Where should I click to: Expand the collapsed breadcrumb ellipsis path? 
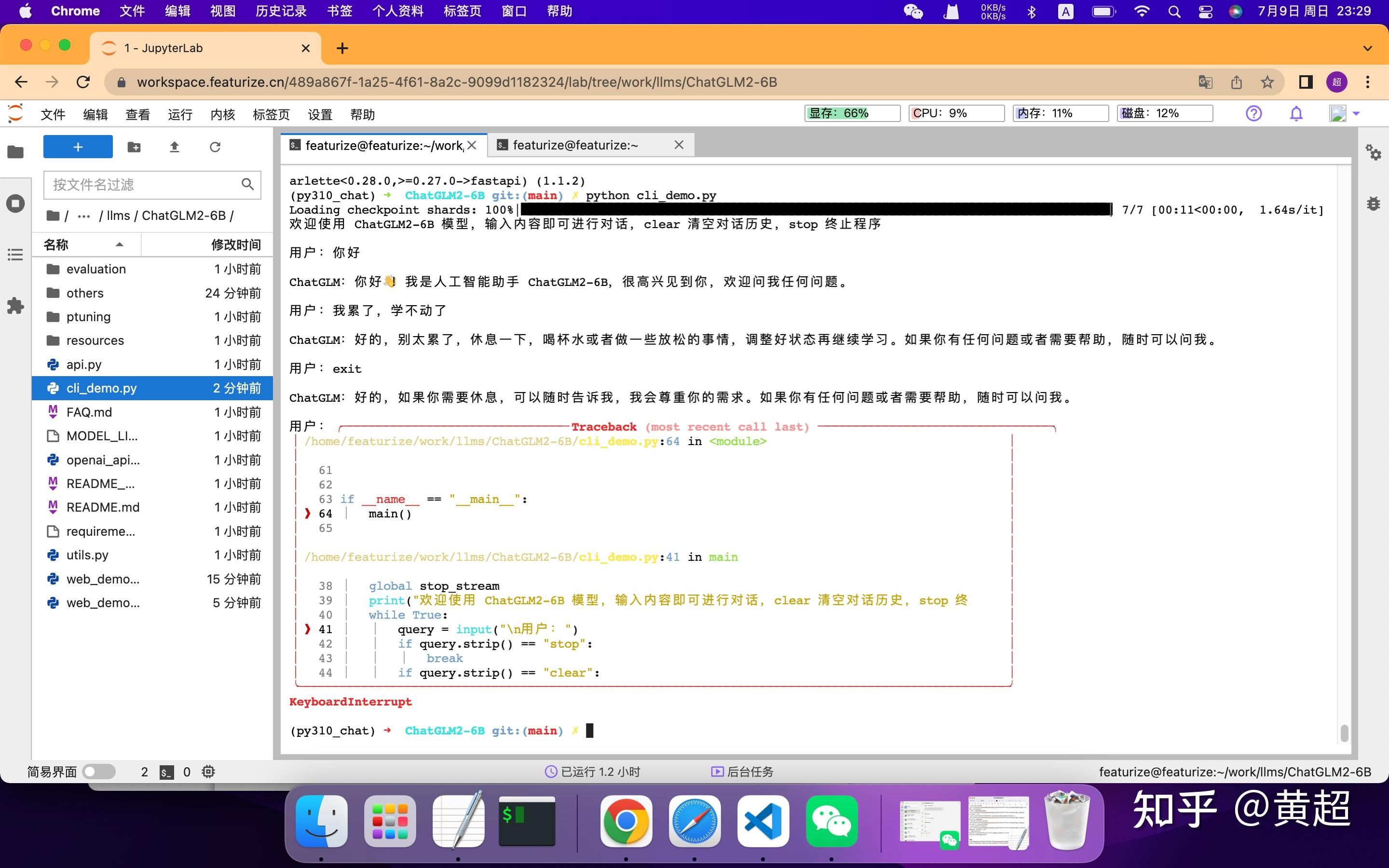tap(84, 216)
